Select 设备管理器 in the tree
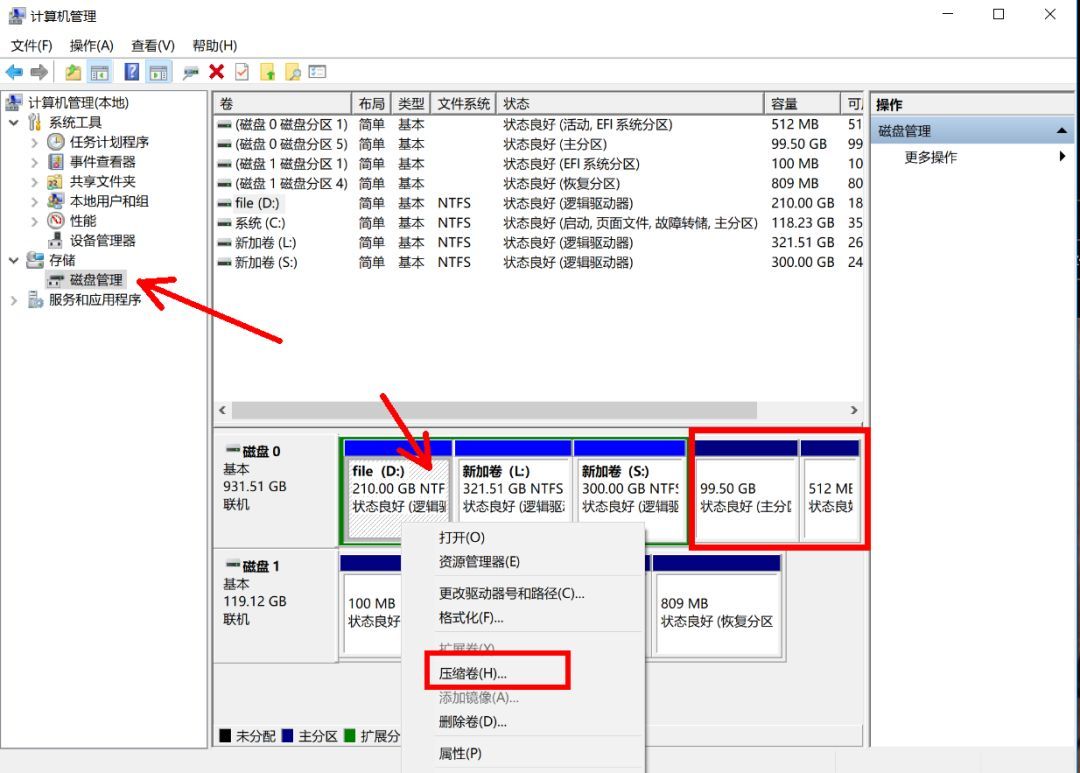Screen dimensions: 1080x773 tap(102, 240)
